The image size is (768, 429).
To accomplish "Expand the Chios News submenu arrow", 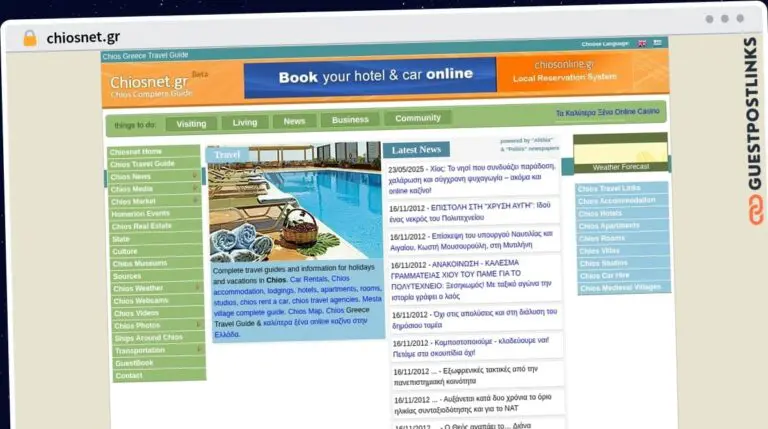I will pyautogui.click(x=194, y=176).
